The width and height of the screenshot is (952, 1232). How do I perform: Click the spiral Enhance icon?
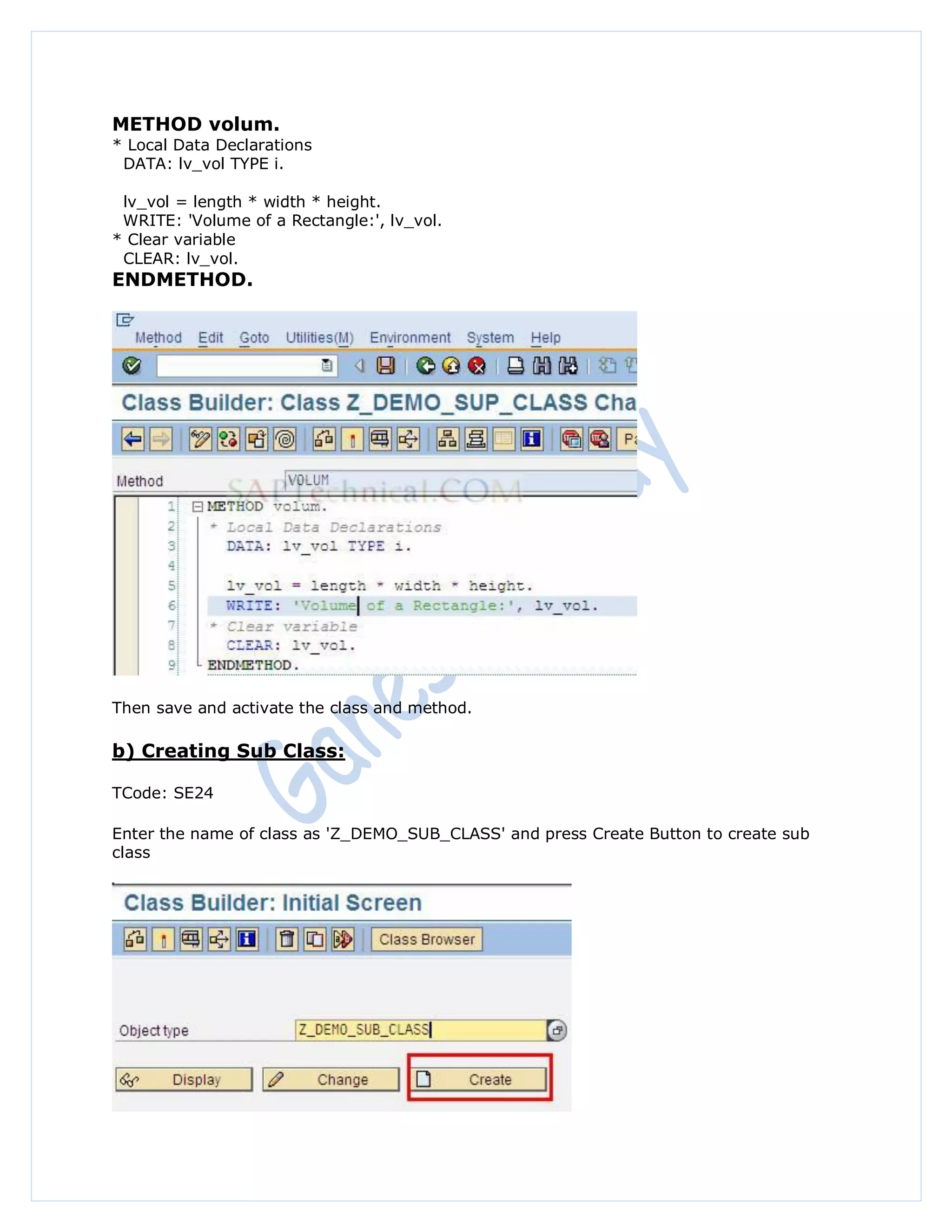click(x=285, y=439)
